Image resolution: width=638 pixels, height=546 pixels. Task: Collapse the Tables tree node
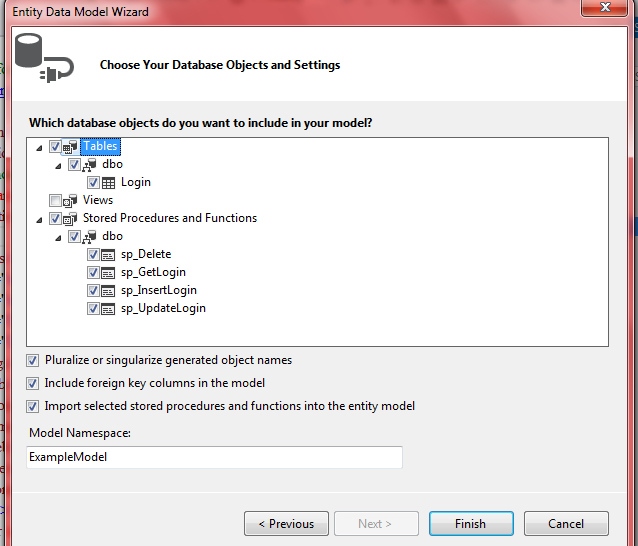tap(39, 148)
